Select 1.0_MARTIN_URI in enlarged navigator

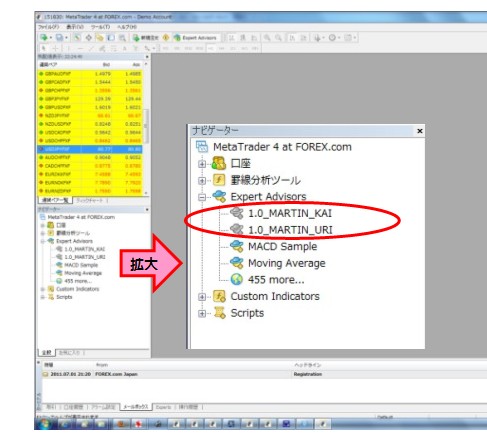pos(290,230)
